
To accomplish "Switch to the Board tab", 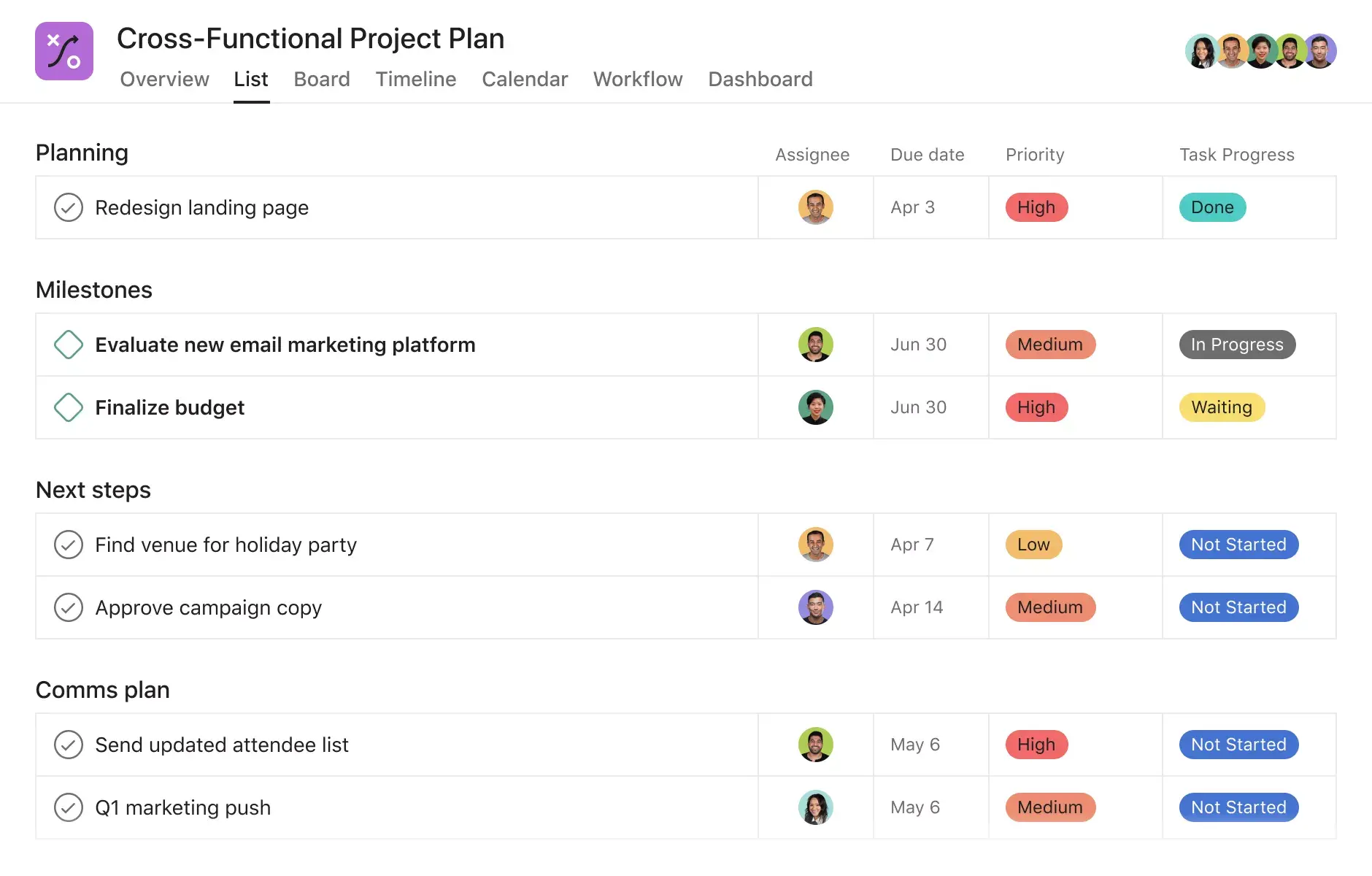I will coord(321,79).
